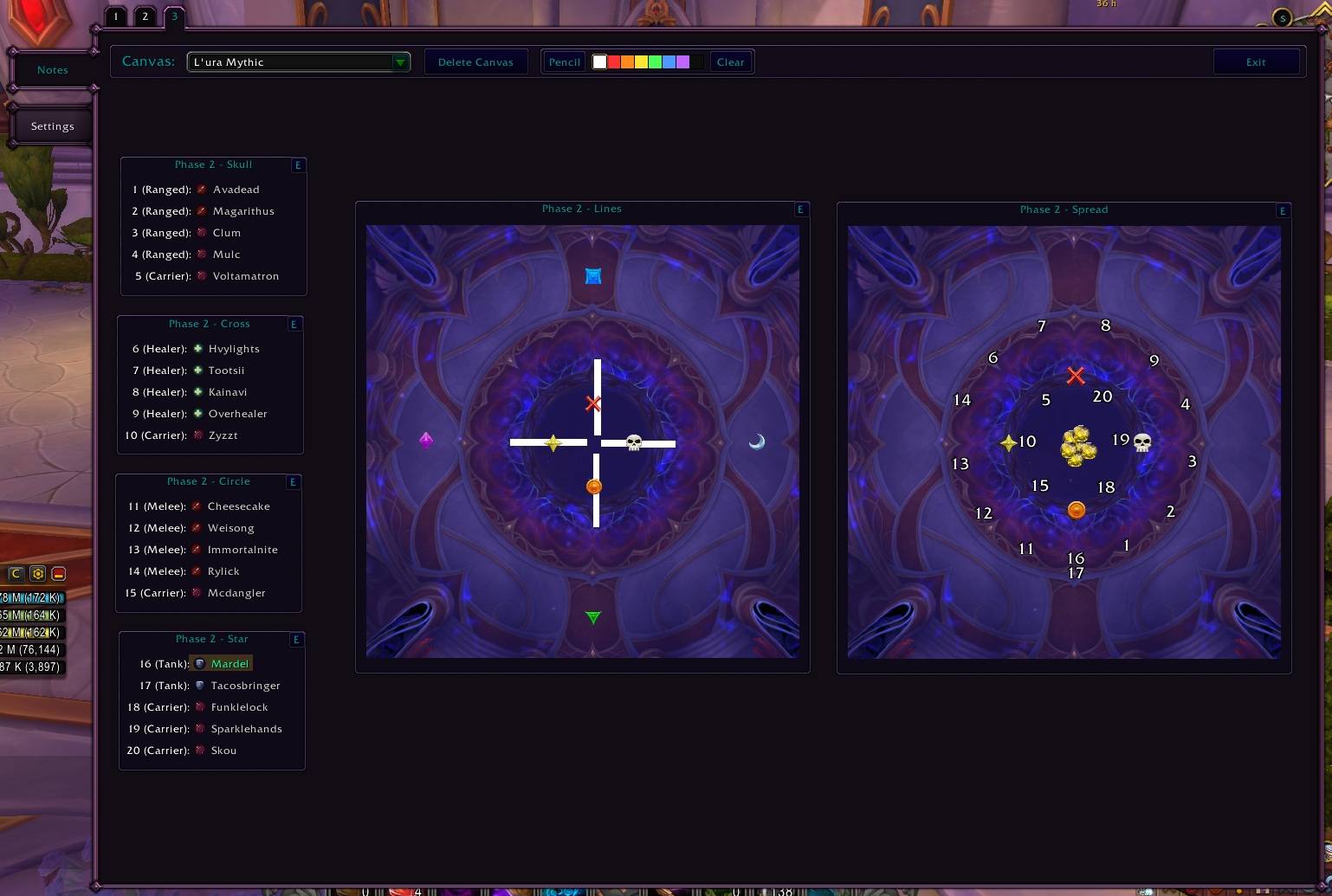Switch to tab 2
The image size is (1332, 896).
[145, 16]
